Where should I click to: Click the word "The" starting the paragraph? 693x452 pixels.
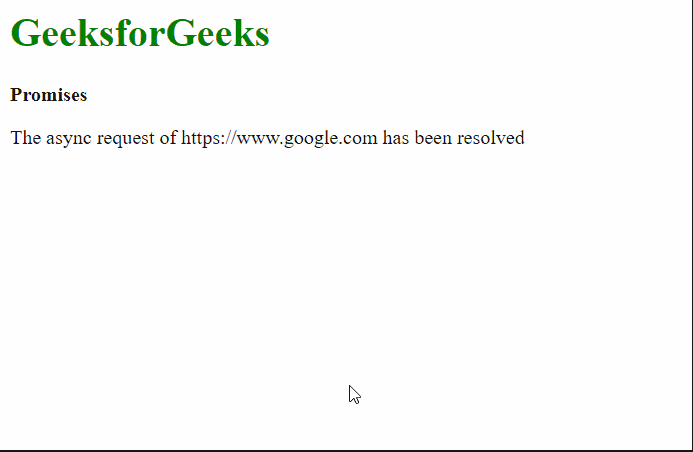coord(26,138)
